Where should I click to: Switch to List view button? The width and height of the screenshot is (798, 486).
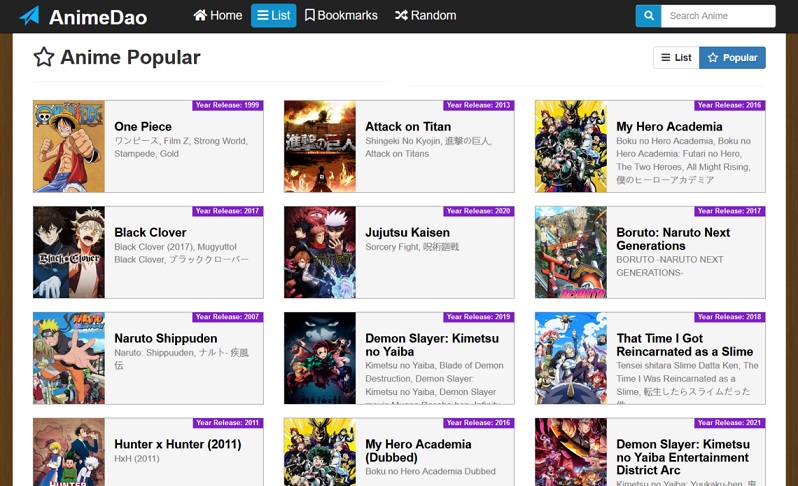click(x=676, y=58)
